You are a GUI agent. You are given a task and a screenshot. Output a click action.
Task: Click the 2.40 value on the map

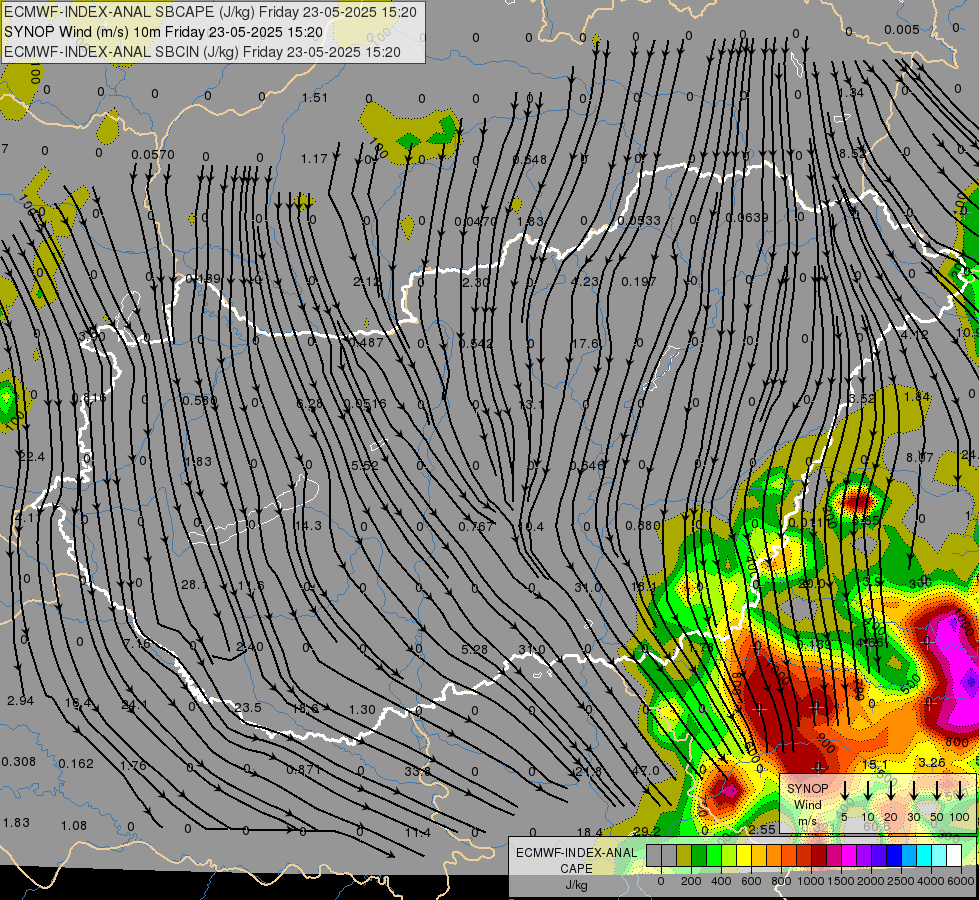(250, 646)
